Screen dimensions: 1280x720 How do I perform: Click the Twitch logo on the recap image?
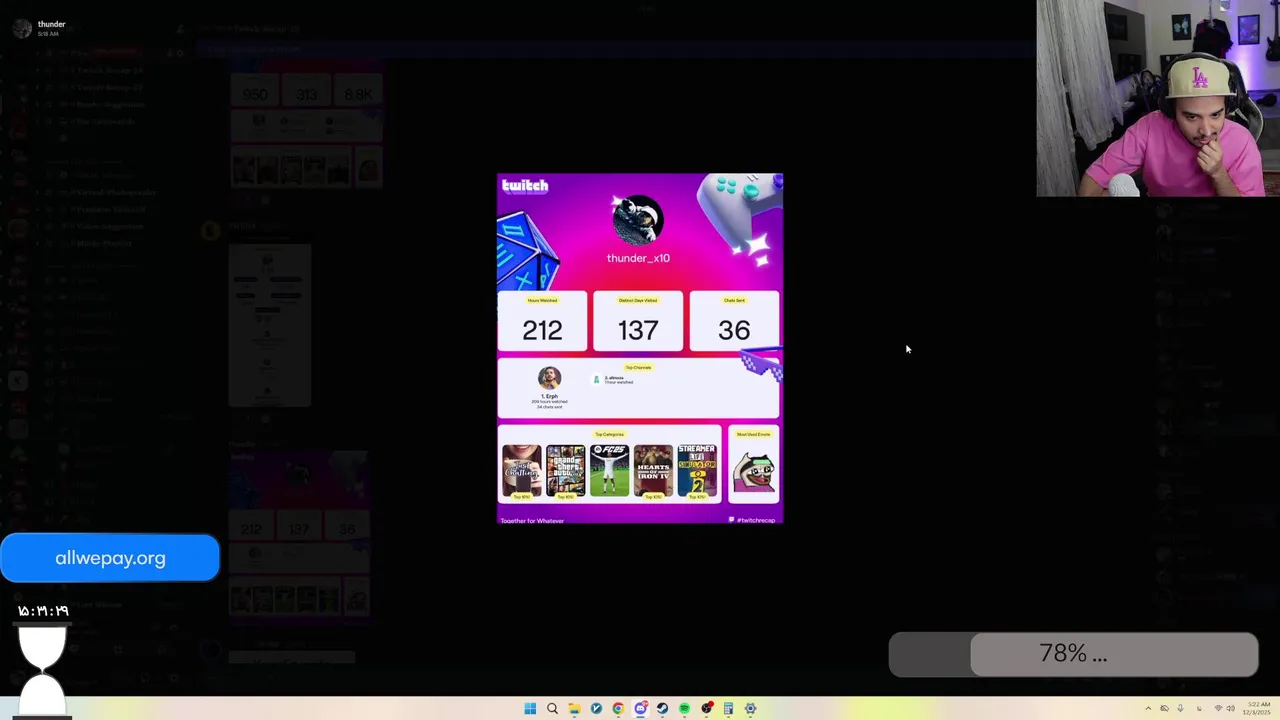525,185
